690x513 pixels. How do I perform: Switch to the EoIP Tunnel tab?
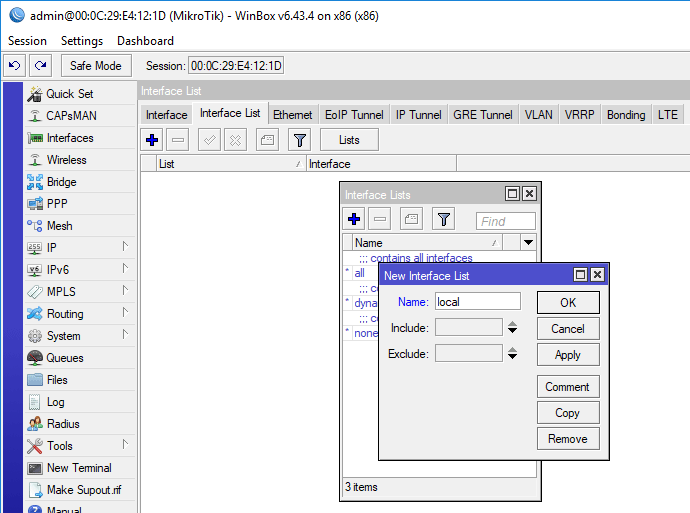point(354,115)
